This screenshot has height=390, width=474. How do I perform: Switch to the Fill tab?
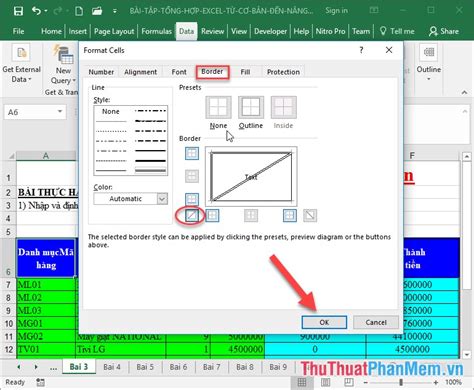coord(245,72)
